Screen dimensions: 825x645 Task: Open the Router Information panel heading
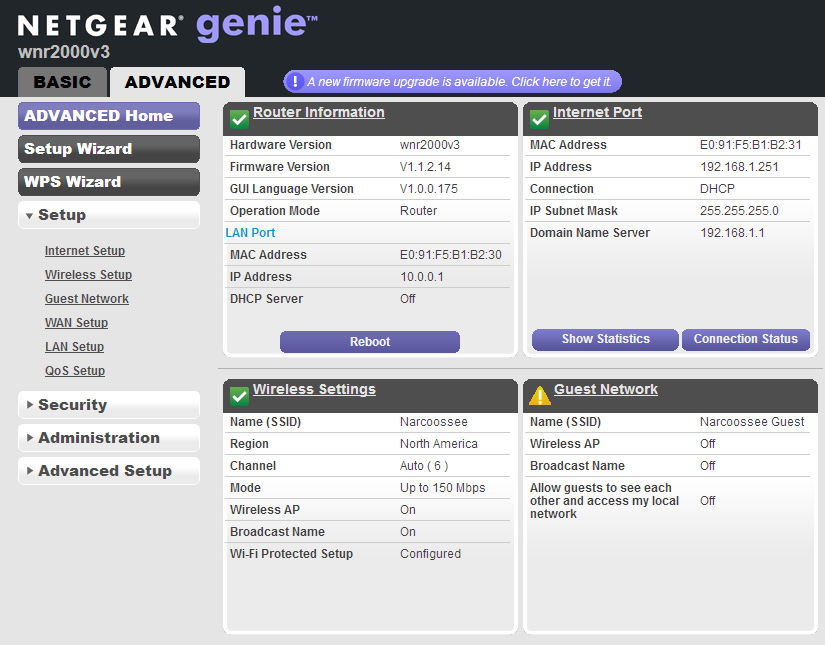(x=319, y=112)
